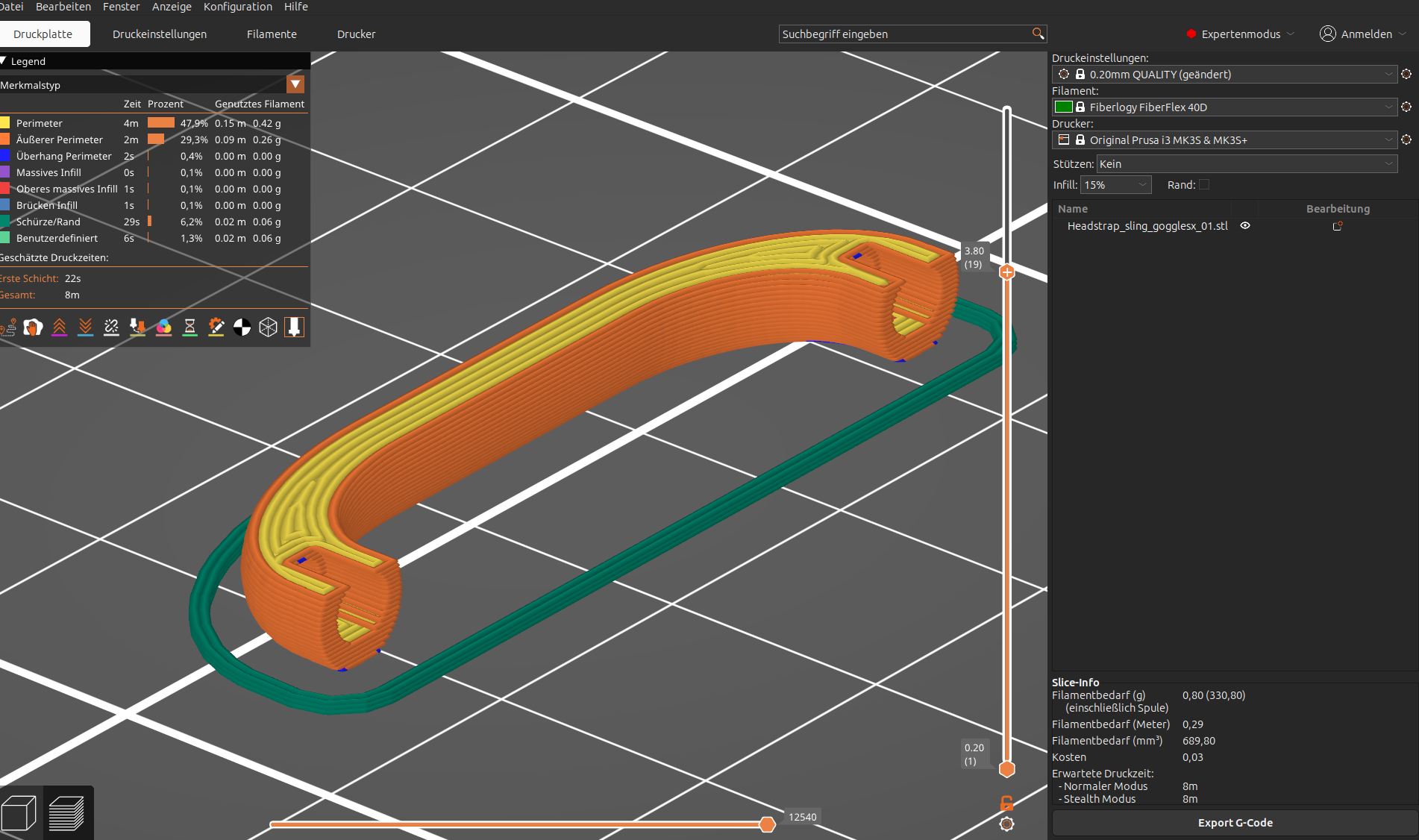1419x840 pixels.
Task: Open Fiberlogy FiberFlex 40D filament dropdown
Action: click(x=1224, y=107)
